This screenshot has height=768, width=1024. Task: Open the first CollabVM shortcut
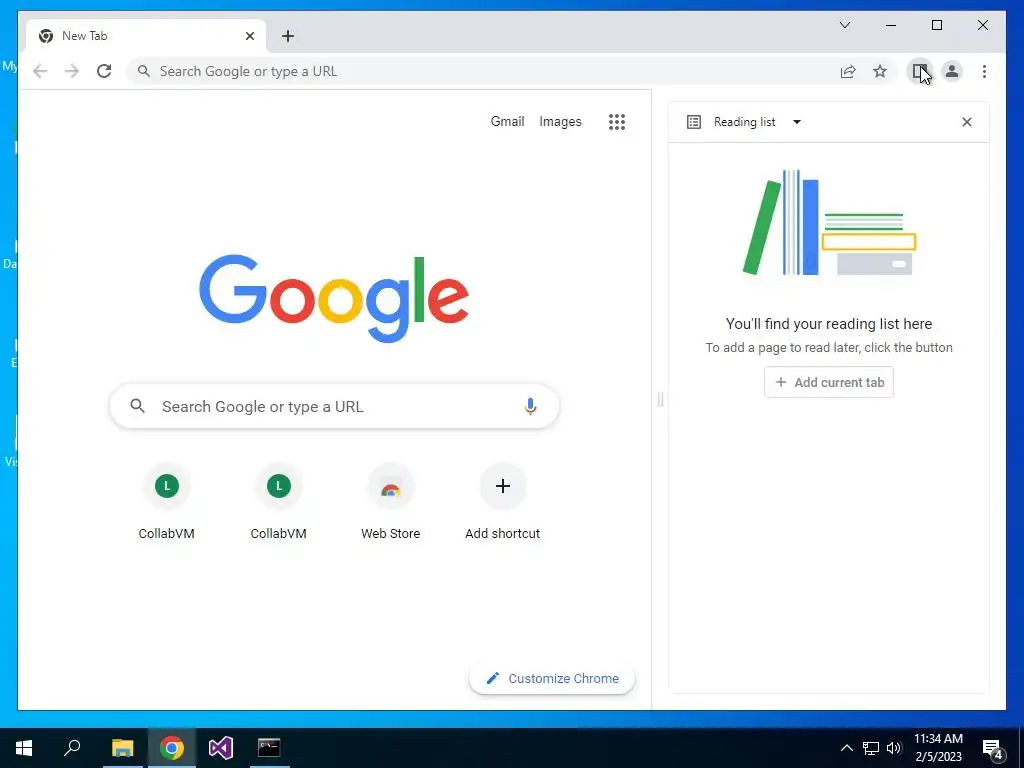167,502
